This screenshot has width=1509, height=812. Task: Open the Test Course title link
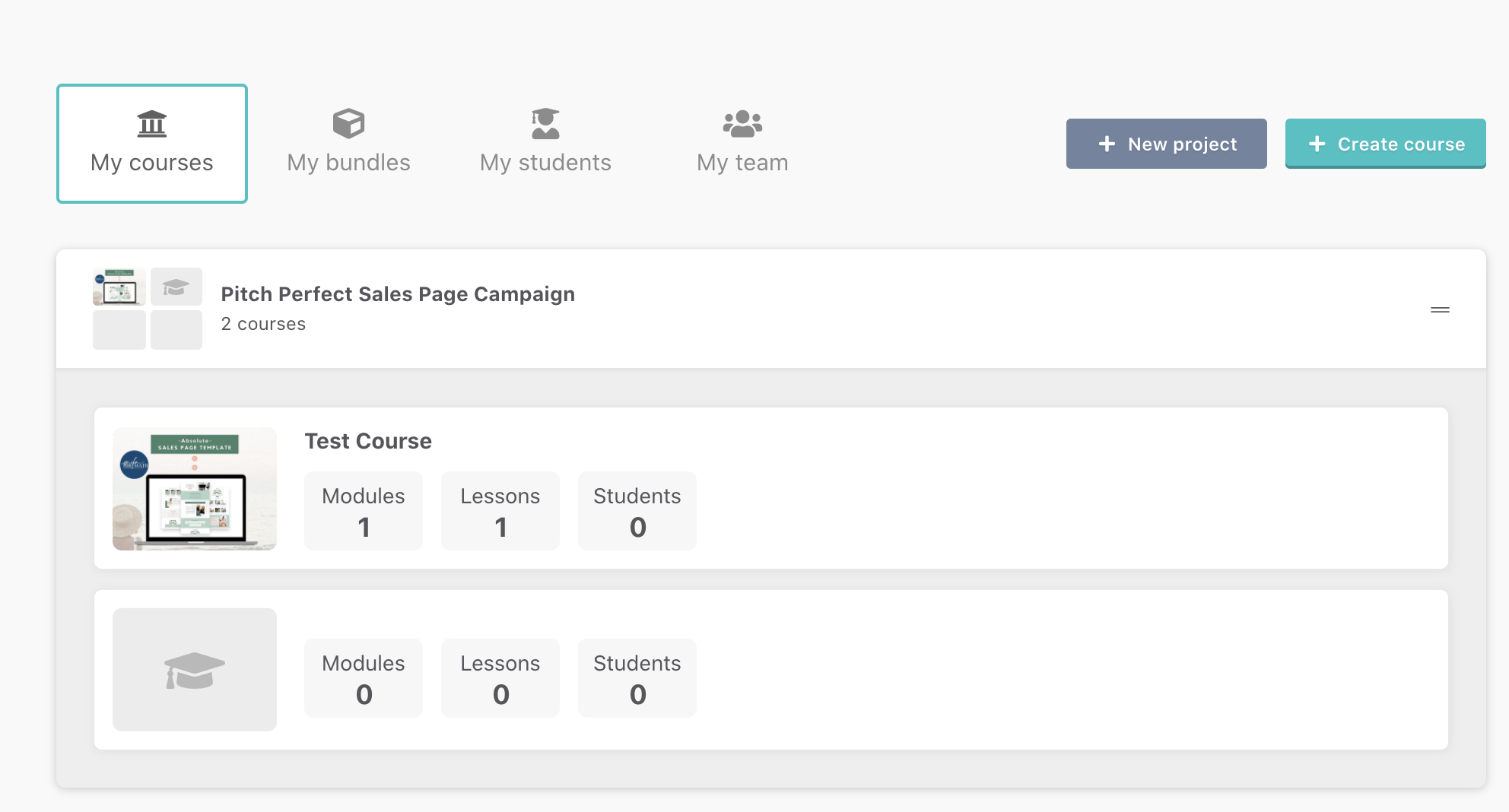tap(368, 441)
